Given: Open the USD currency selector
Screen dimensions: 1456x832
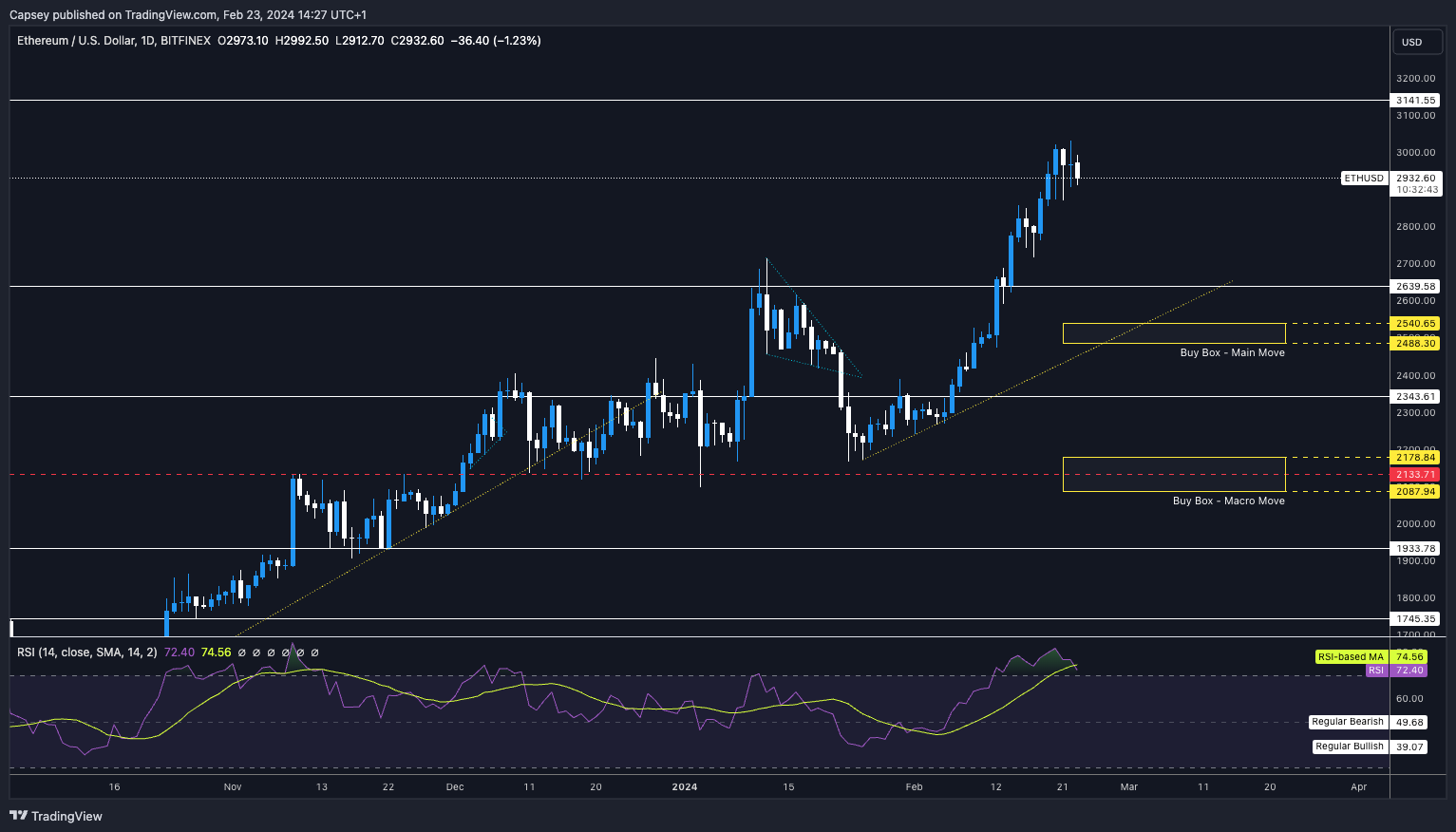Looking at the screenshot, I should point(1412,42).
